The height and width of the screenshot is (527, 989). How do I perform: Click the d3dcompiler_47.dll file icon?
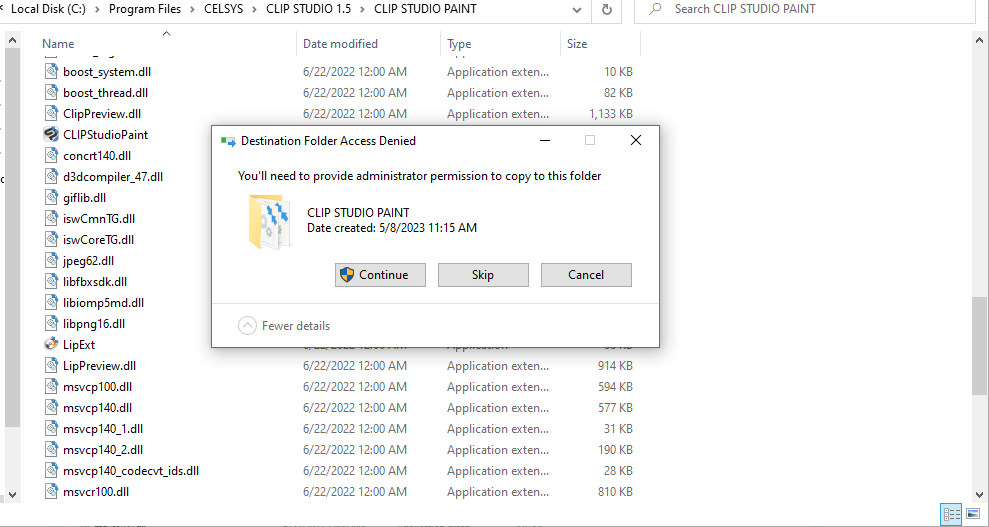(51, 177)
